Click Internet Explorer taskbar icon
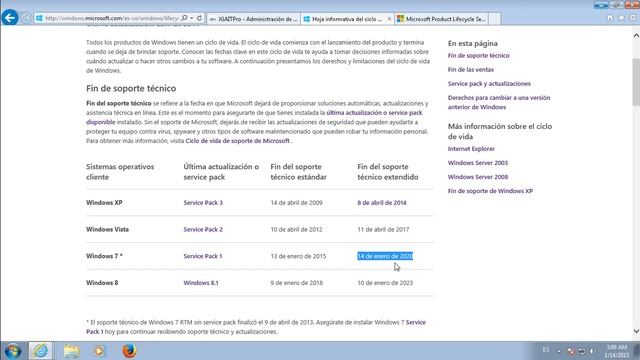 click(x=41, y=351)
